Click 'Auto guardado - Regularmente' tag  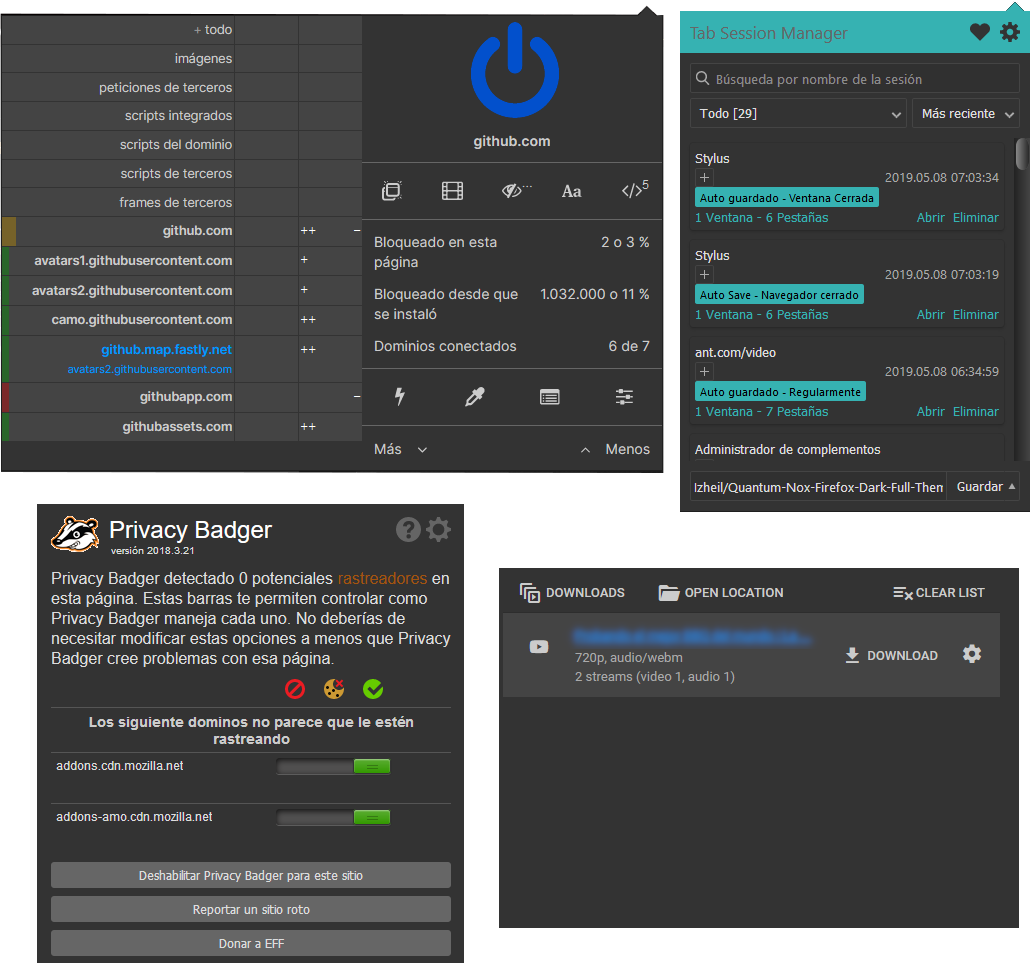point(780,392)
